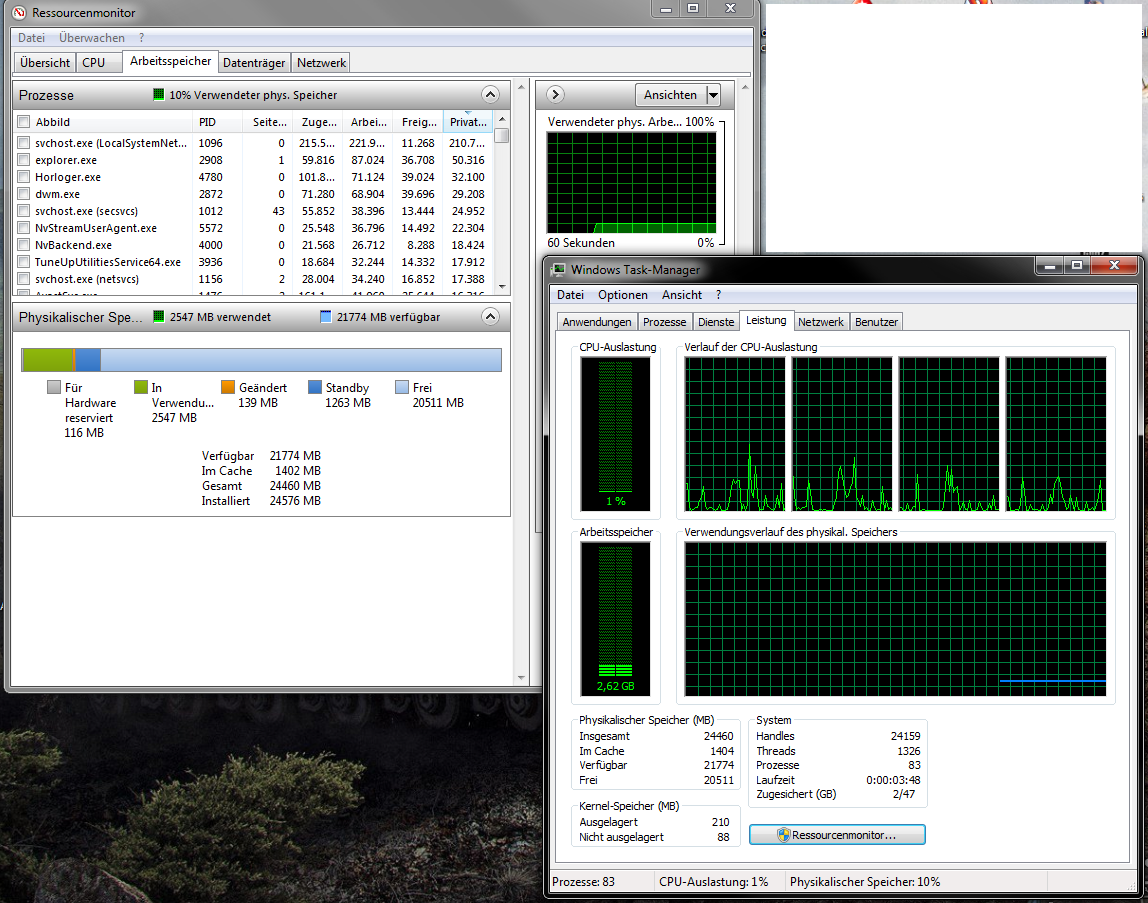
Task: Switch to the Datenträger tab
Action: tap(254, 63)
